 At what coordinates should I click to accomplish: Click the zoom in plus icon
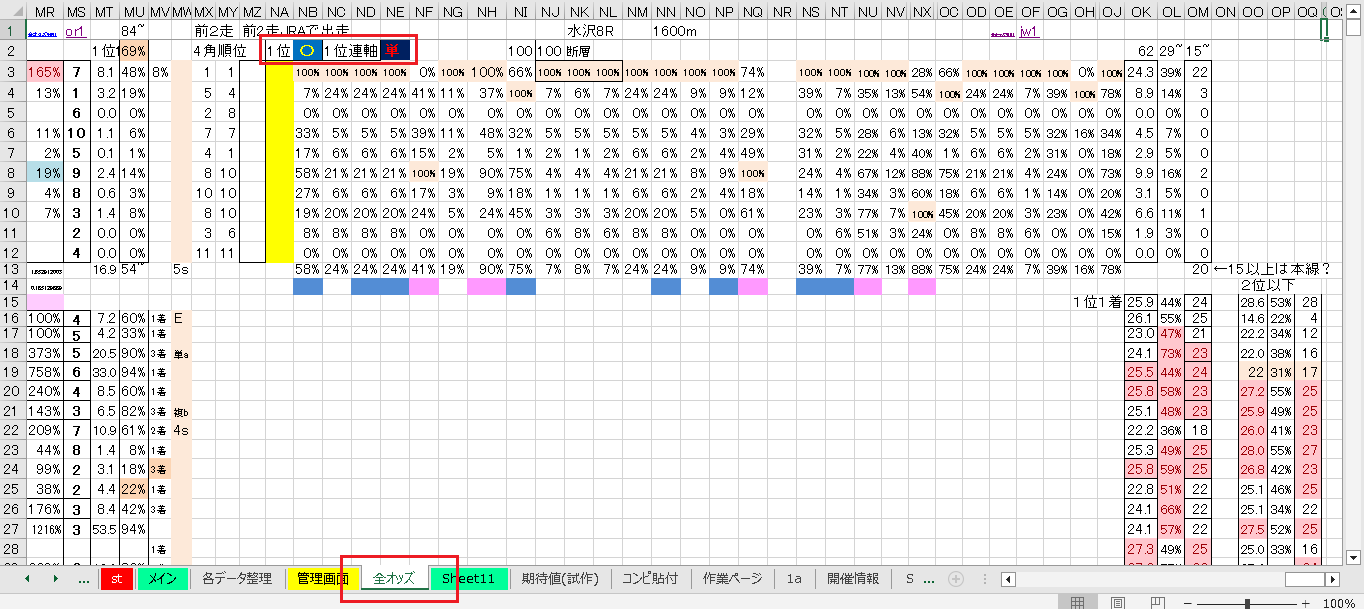(1305, 603)
